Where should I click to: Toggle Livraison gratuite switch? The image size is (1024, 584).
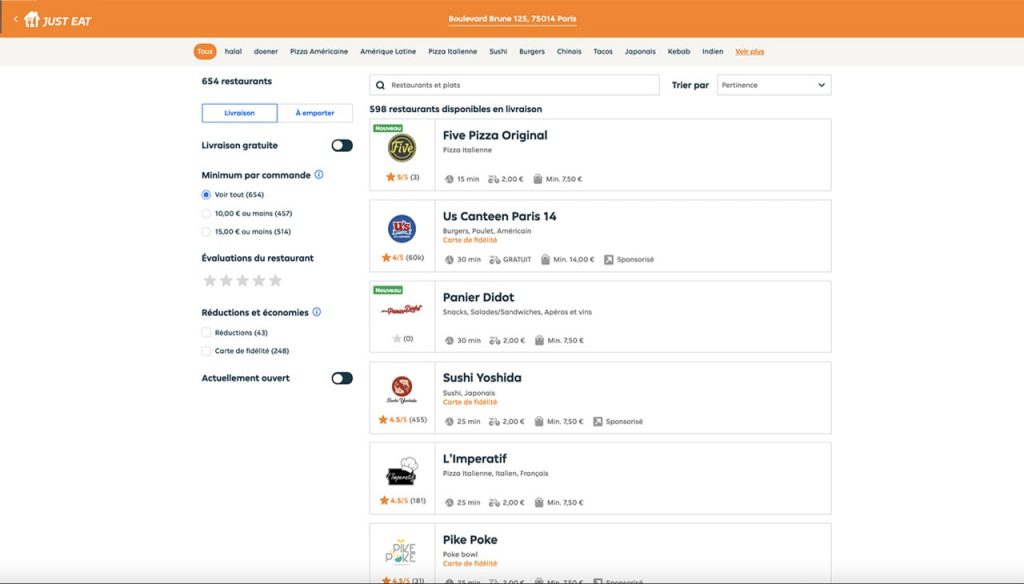pyautogui.click(x=342, y=145)
